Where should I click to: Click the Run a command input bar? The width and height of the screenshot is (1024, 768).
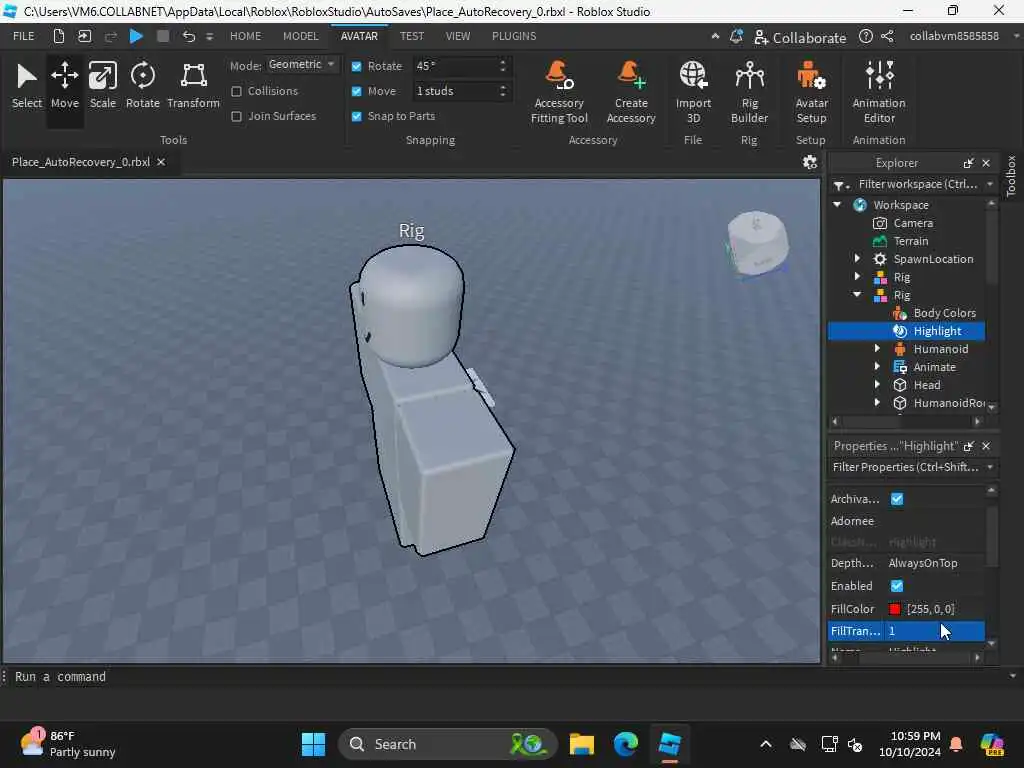tap(509, 677)
